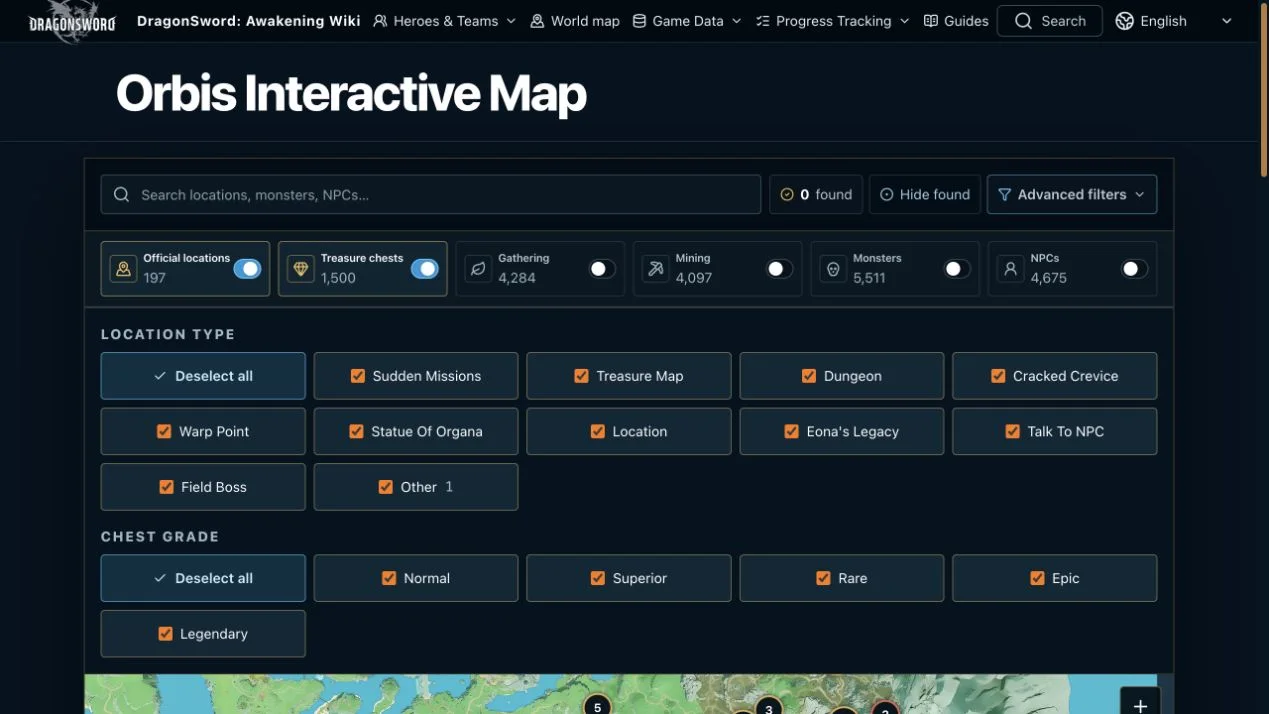Click the Progress Tracking checklist icon

pos(763,21)
